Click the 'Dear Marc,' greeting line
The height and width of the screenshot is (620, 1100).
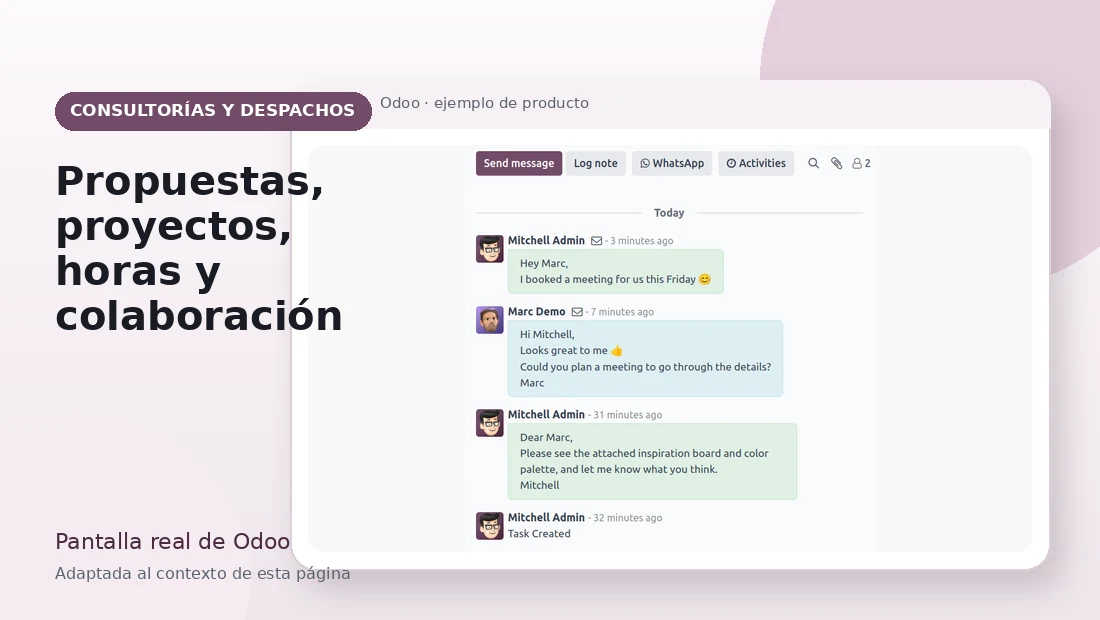point(546,438)
